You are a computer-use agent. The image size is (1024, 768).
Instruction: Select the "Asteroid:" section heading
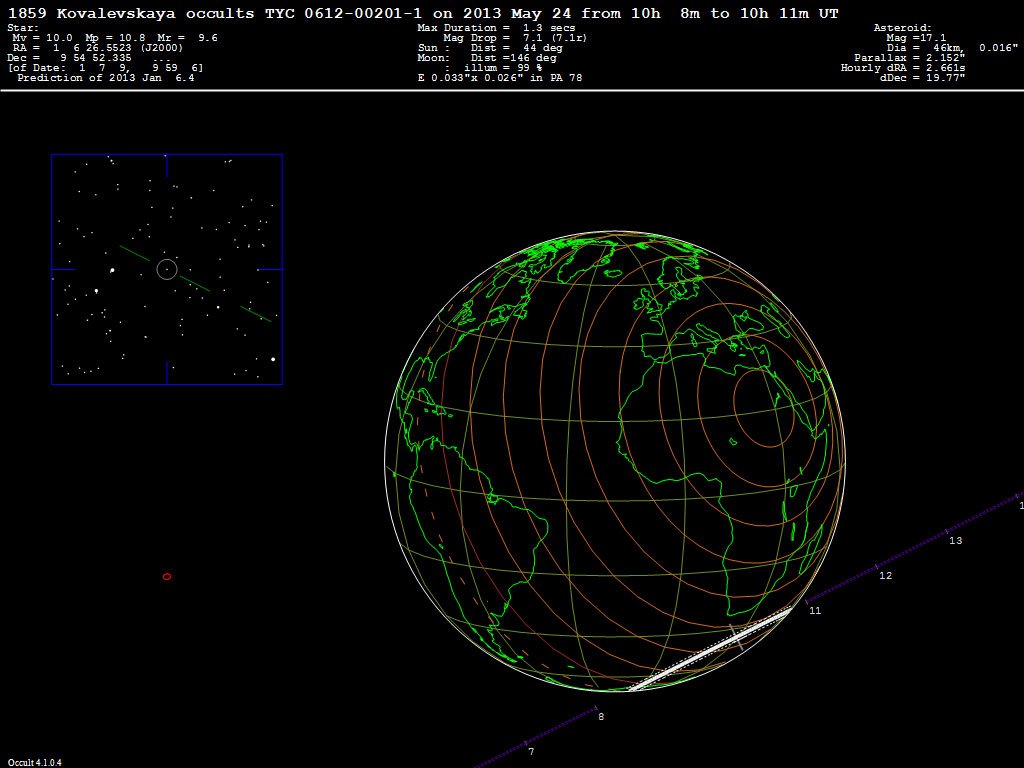point(903,28)
